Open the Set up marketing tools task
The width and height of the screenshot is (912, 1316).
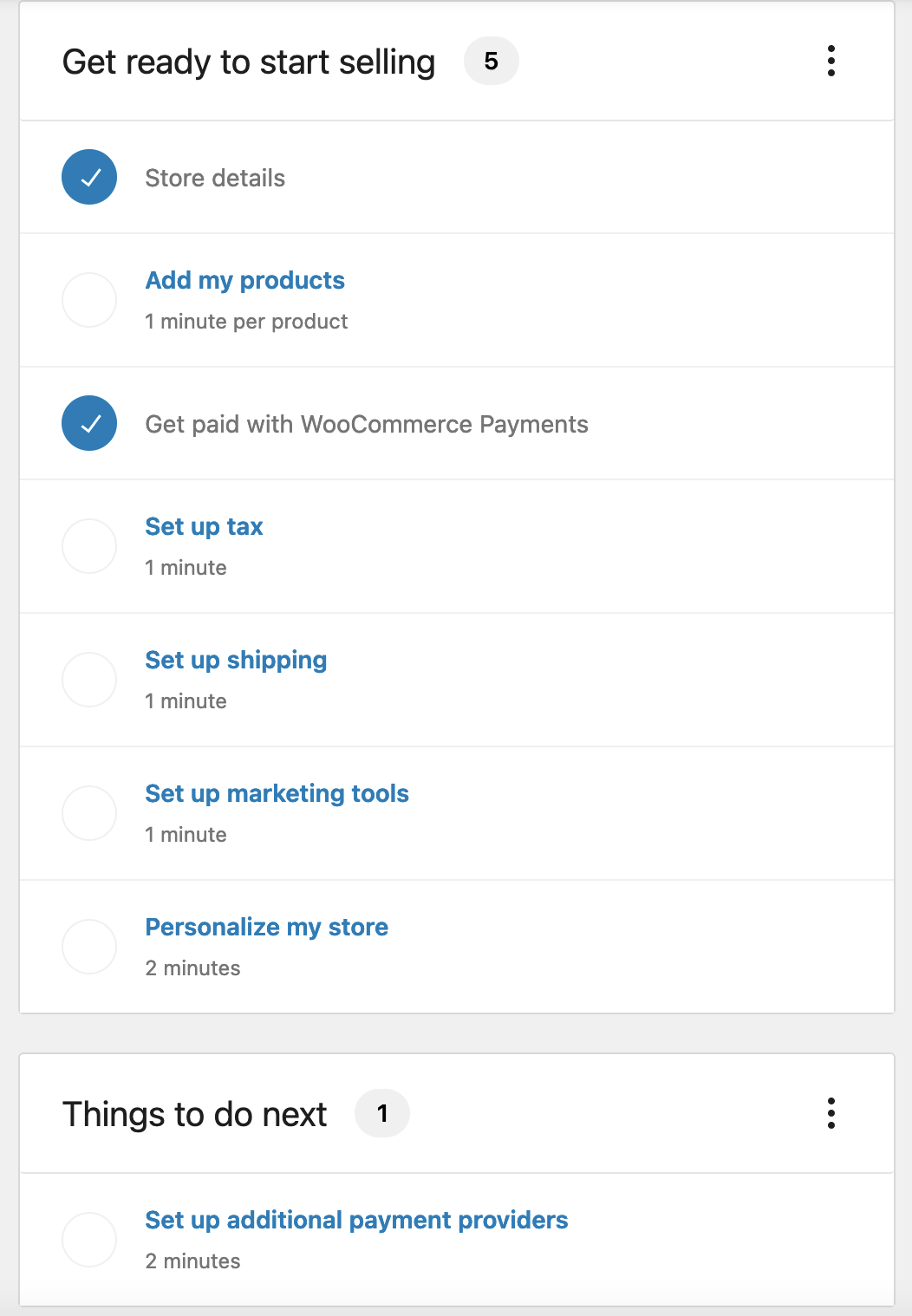click(277, 794)
